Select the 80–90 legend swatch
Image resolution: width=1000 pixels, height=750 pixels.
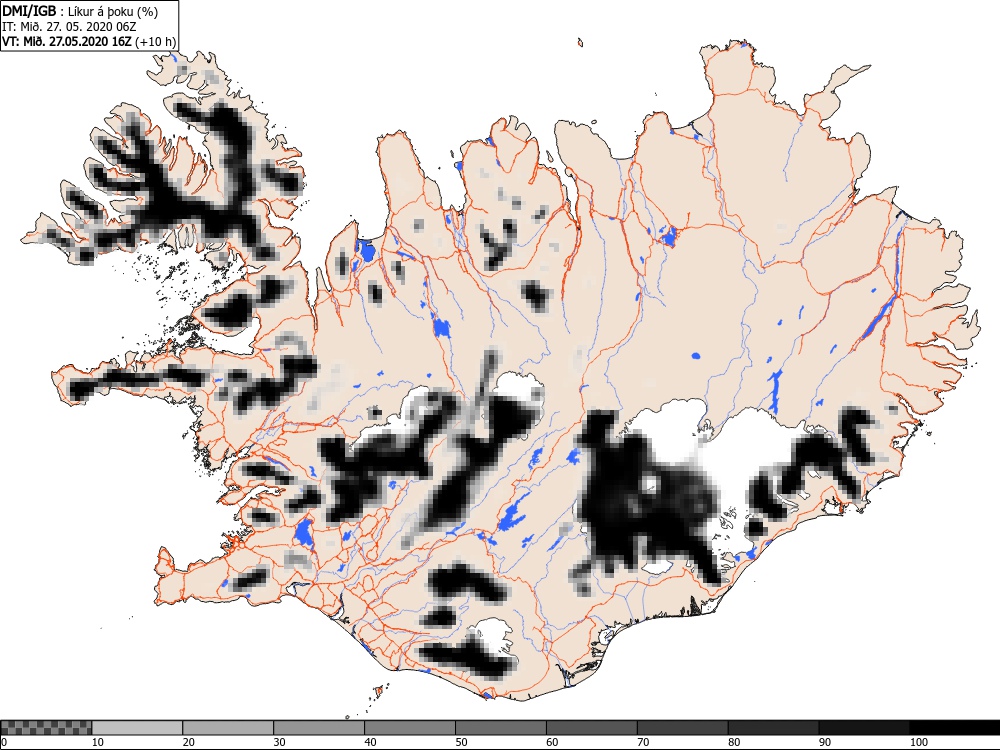click(773, 728)
